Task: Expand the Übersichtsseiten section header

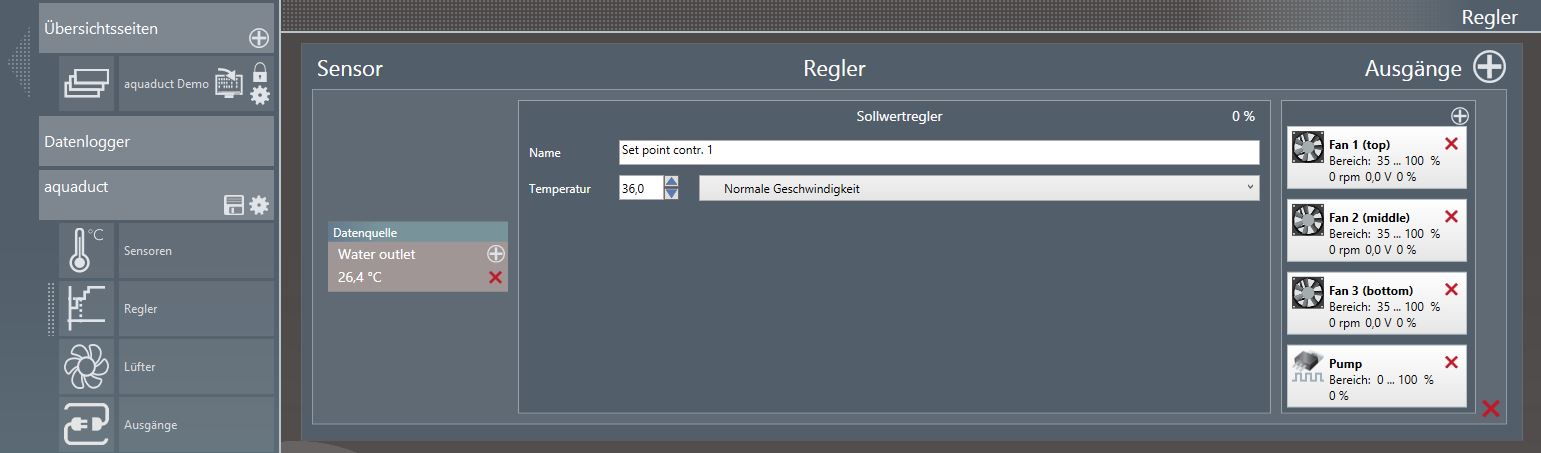Action: (156, 28)
